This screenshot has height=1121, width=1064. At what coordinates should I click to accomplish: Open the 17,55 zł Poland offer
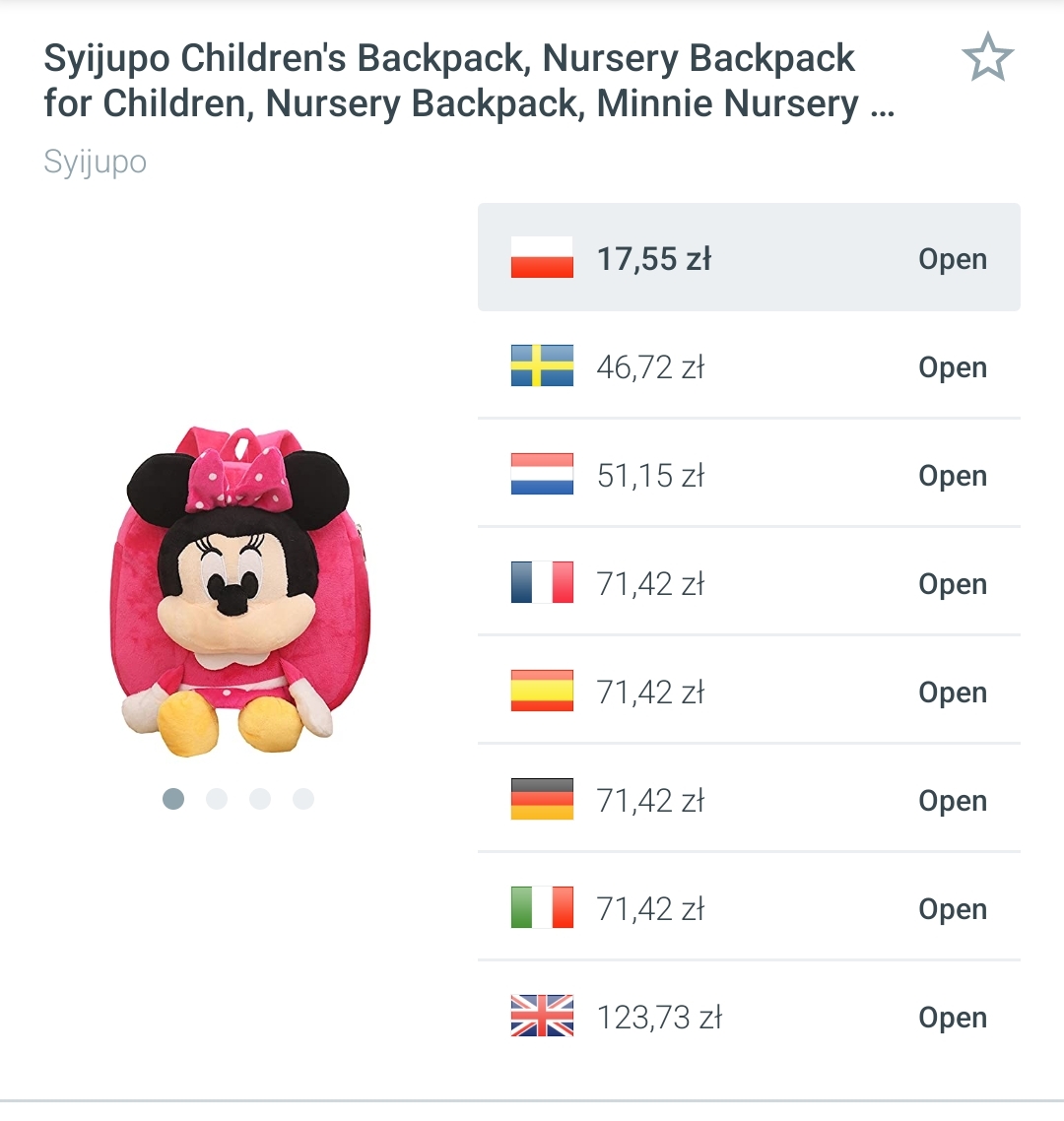coord(952,259)
